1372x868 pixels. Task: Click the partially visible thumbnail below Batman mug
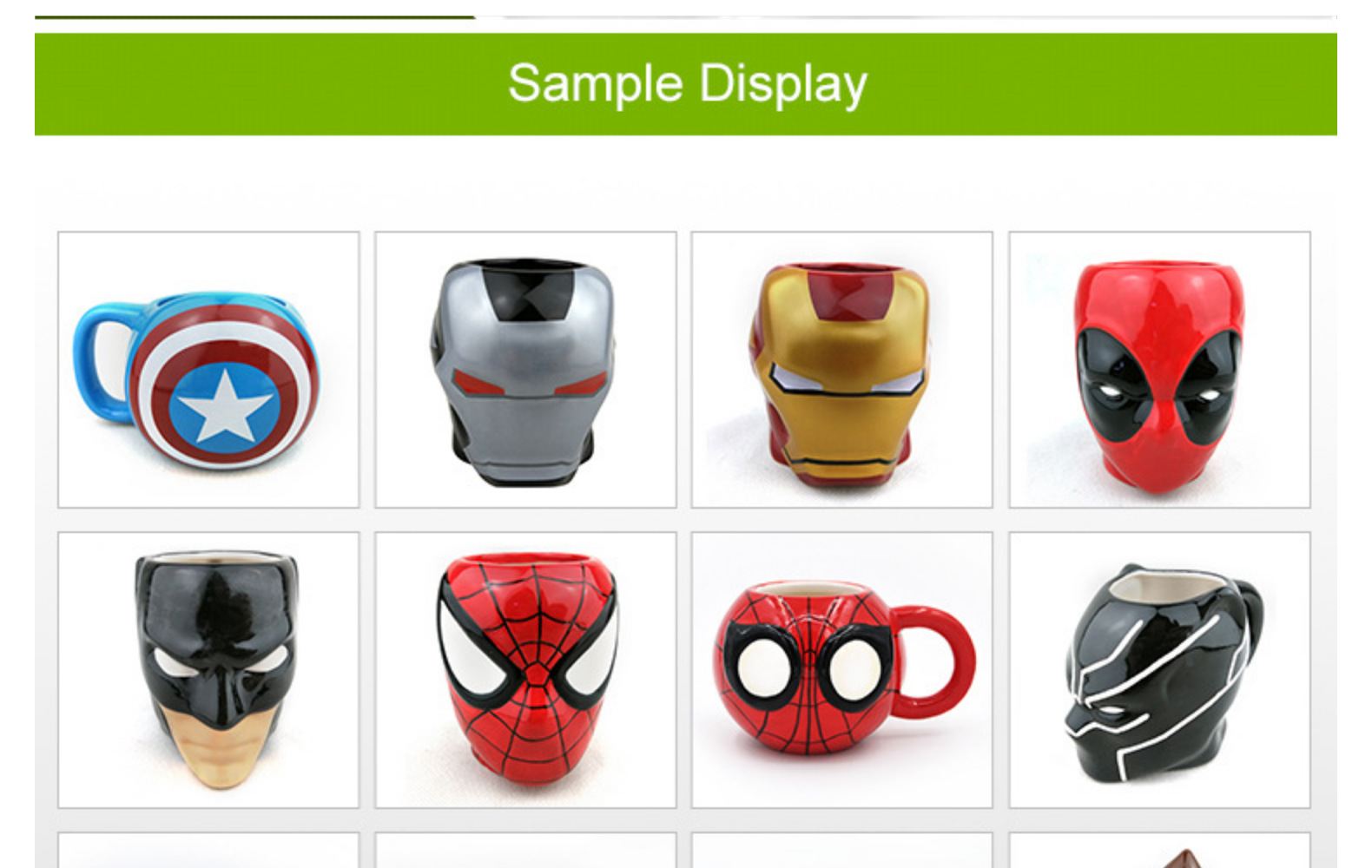[208, 851]
